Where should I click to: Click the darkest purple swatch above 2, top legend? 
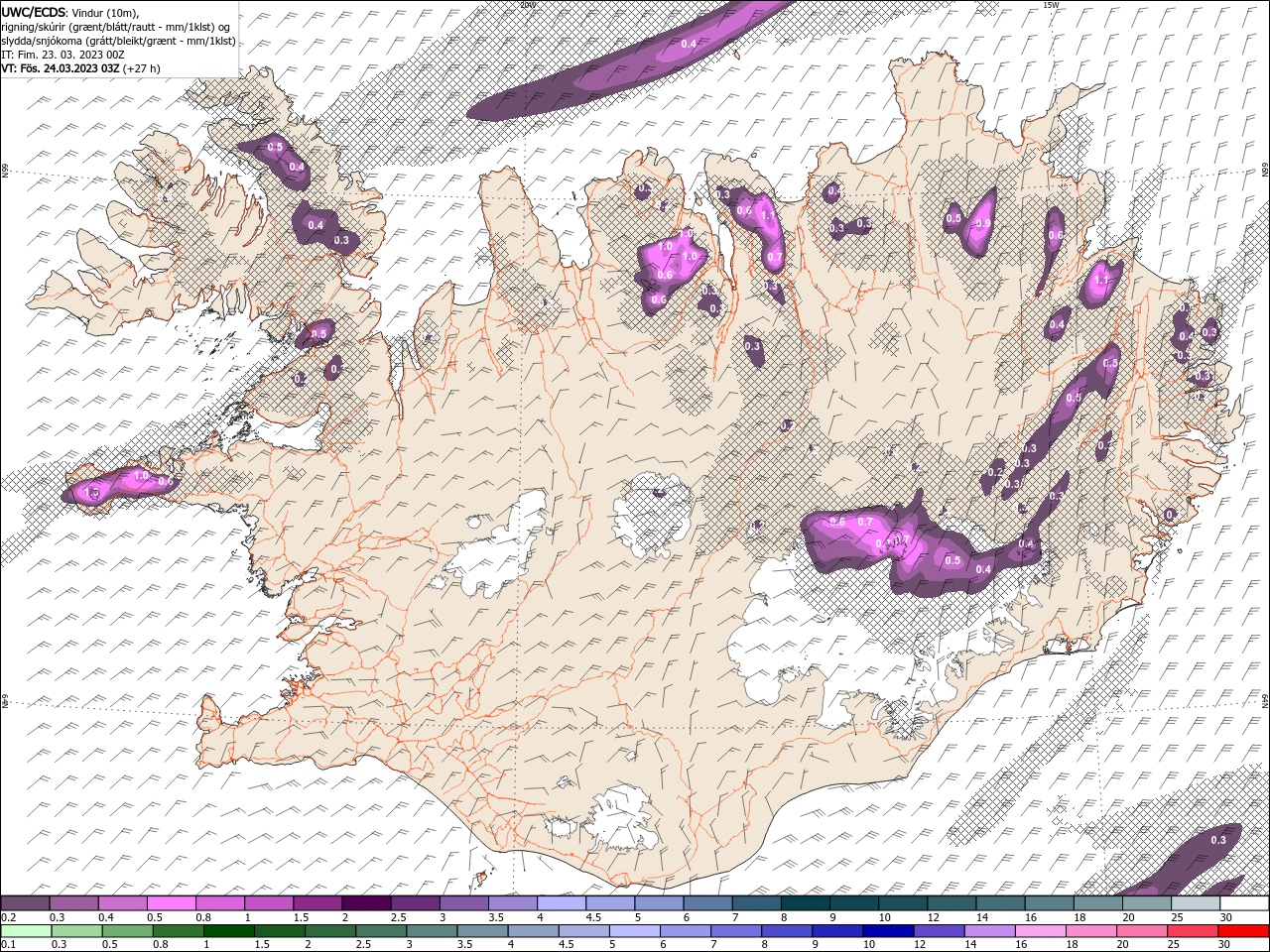(365, 903)
